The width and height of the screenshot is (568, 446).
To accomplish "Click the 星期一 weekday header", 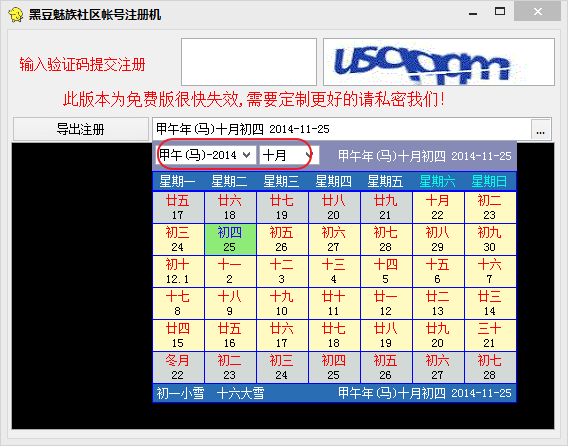I will [178, 181].
